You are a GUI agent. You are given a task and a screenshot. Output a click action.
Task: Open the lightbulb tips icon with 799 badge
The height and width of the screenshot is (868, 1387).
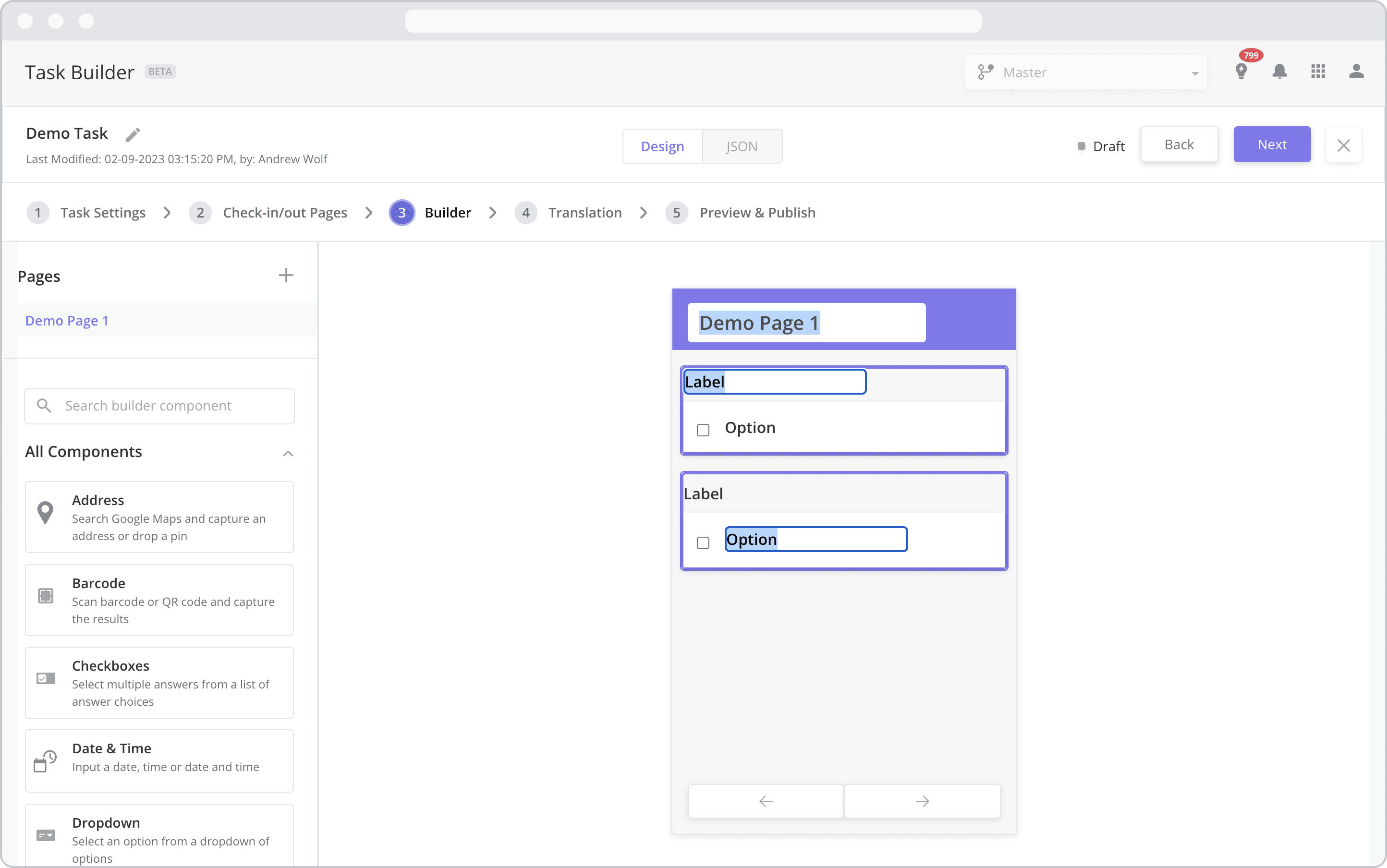tap(1241, 72)
